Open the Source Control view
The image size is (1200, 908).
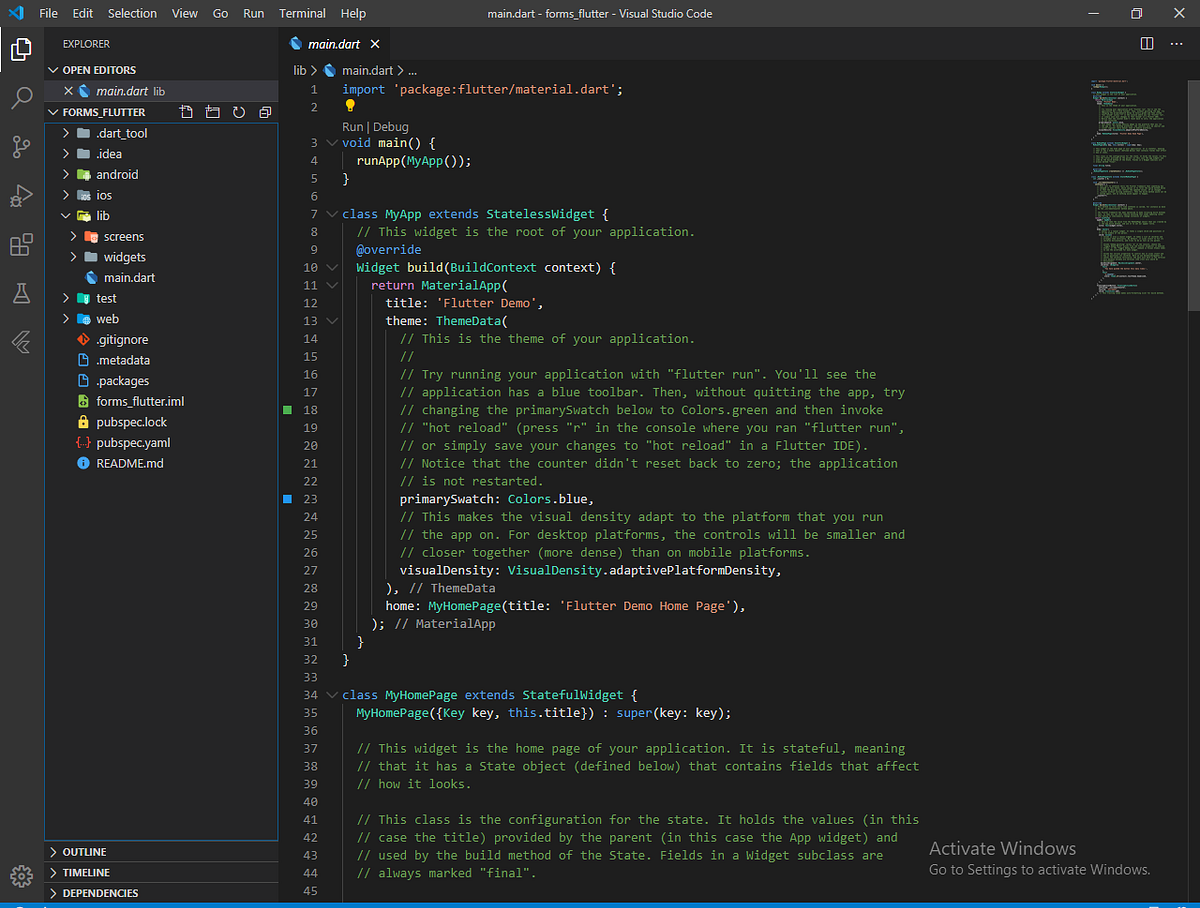pos(21,147)
